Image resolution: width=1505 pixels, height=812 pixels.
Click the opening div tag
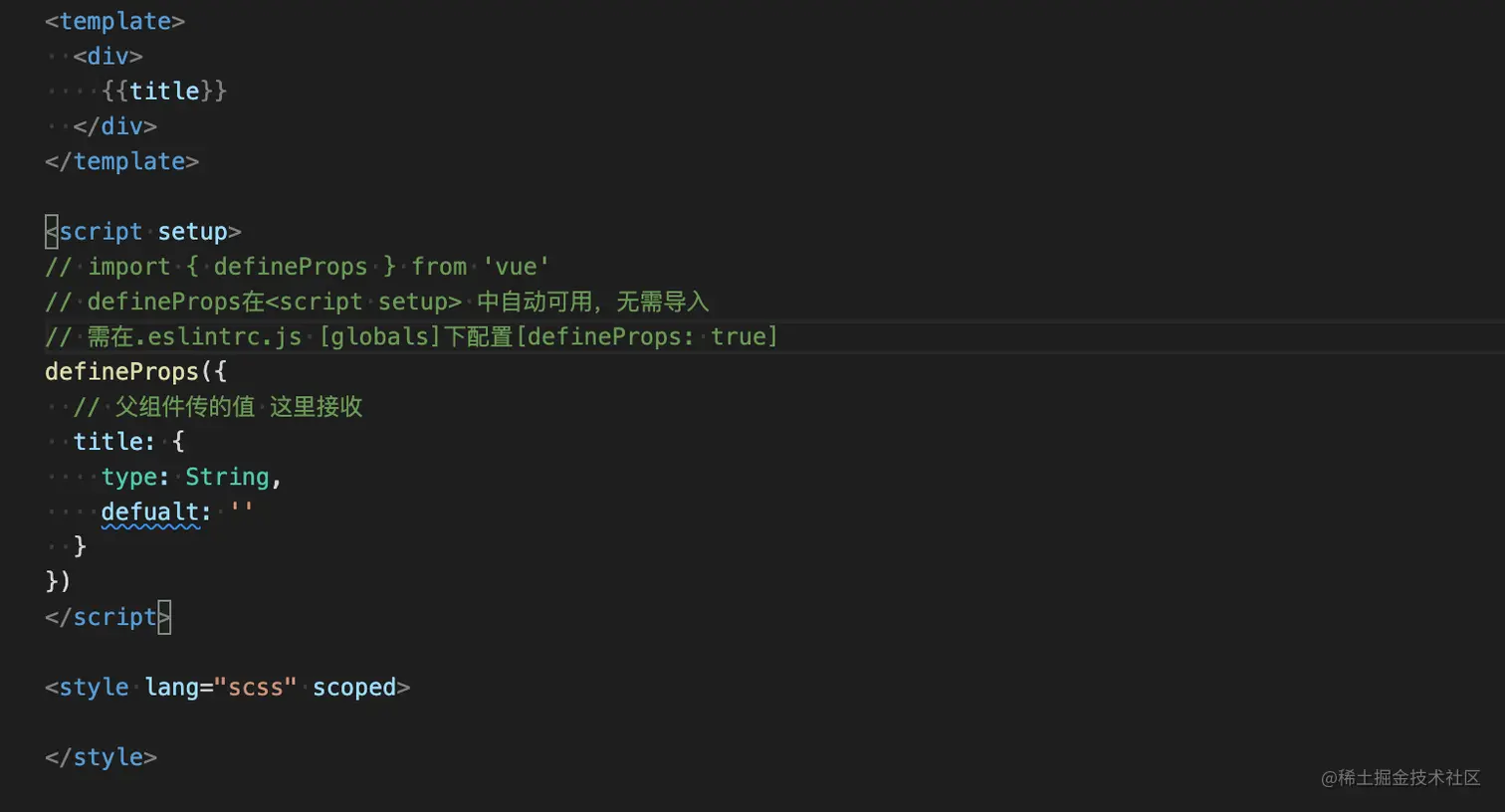click(x=107, y=57)
